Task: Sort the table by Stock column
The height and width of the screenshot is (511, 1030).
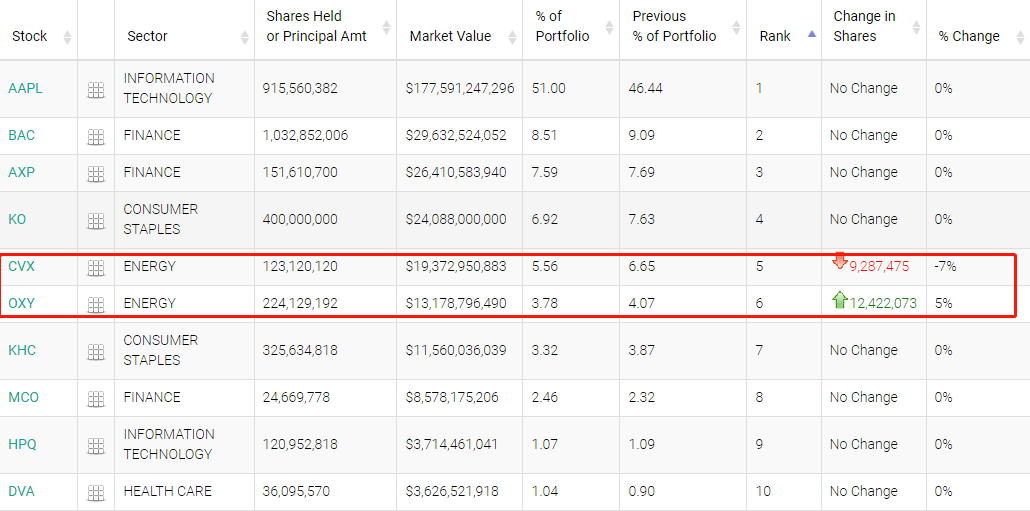Action: click(x=30, y=36)
